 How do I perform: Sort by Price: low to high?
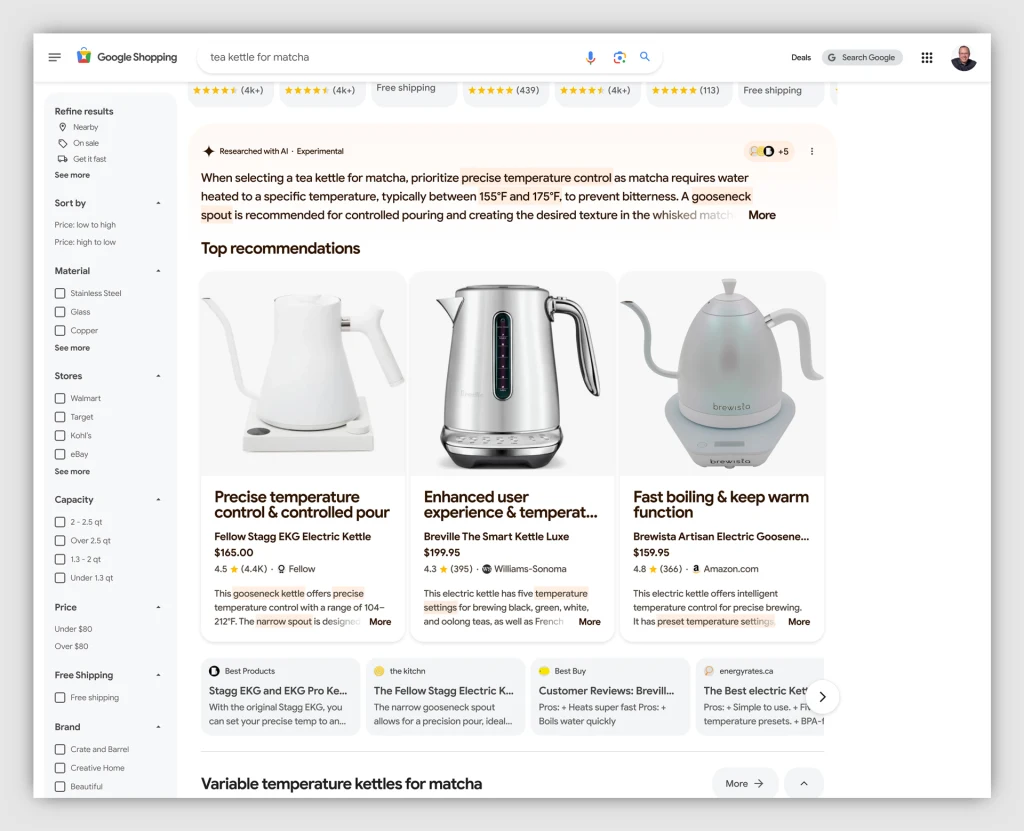[85, 225]
